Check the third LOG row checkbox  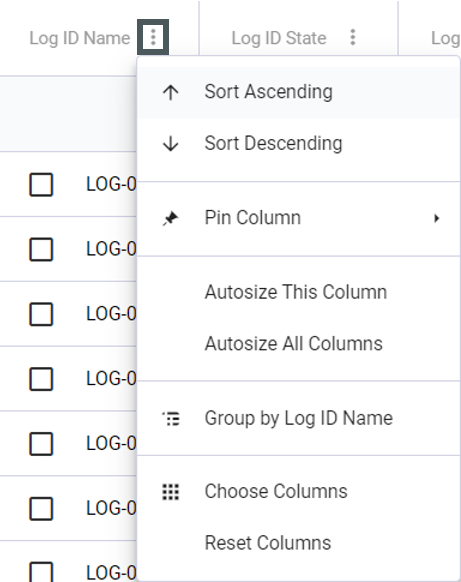pos(41,314)
